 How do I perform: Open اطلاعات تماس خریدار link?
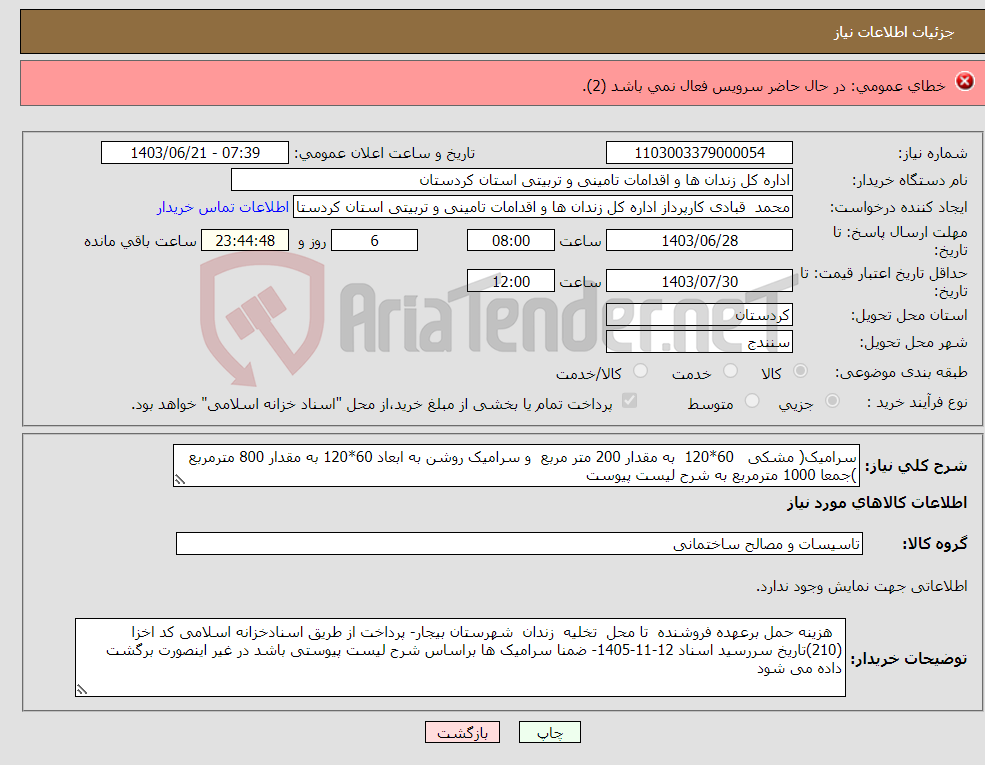point(223,207)
